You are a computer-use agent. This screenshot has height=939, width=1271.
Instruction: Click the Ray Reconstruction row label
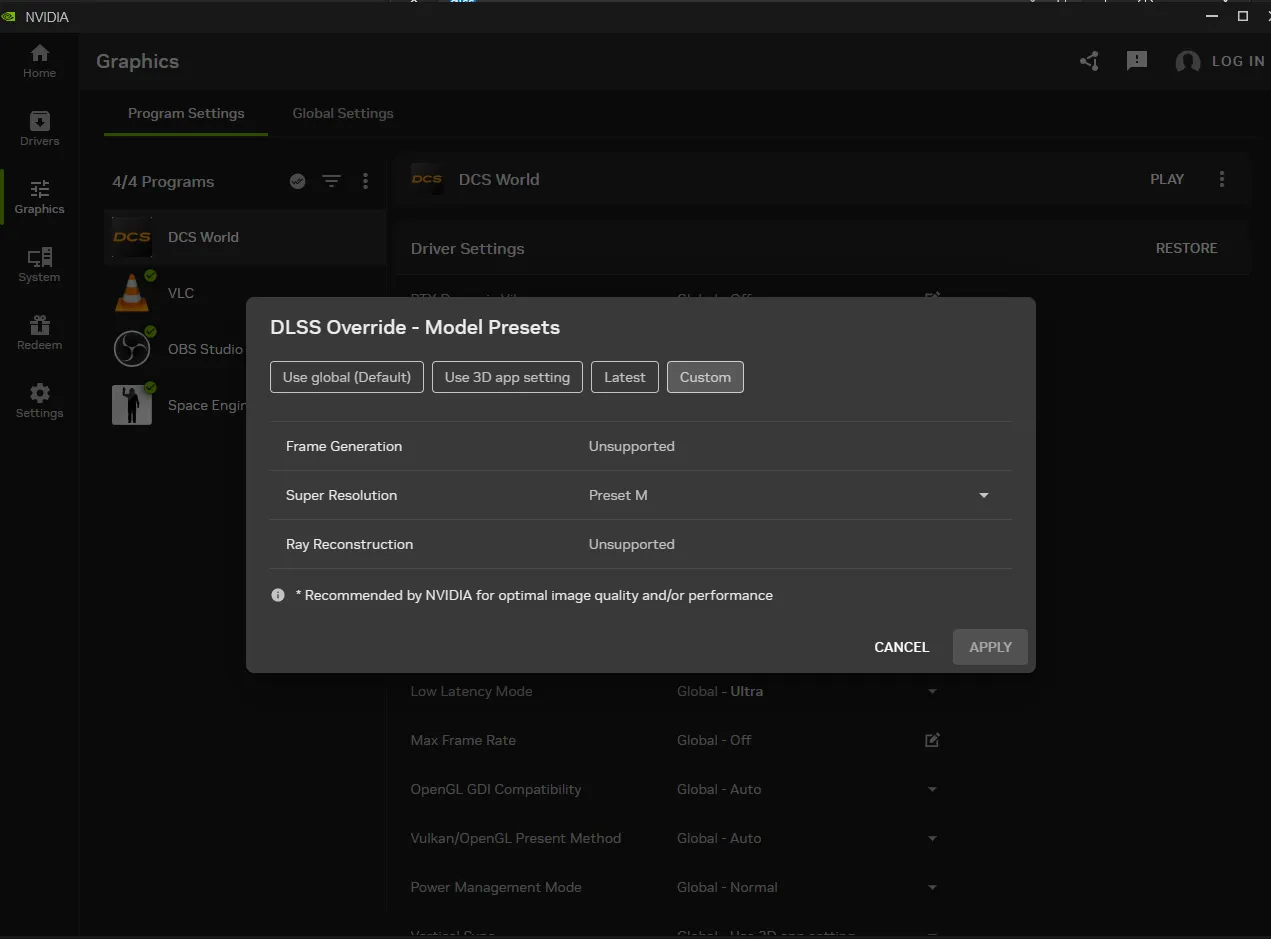pos(349,544)
